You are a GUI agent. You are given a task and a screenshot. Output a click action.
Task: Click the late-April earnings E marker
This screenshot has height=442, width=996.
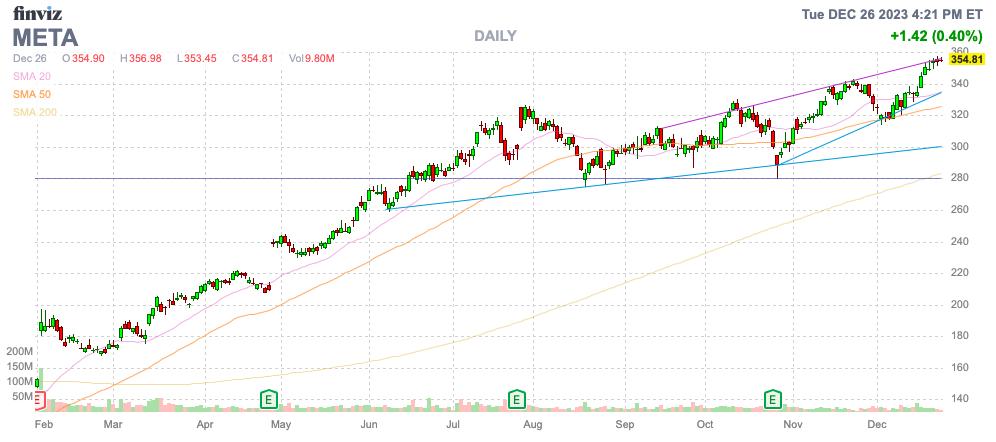[x=269, y=399]
